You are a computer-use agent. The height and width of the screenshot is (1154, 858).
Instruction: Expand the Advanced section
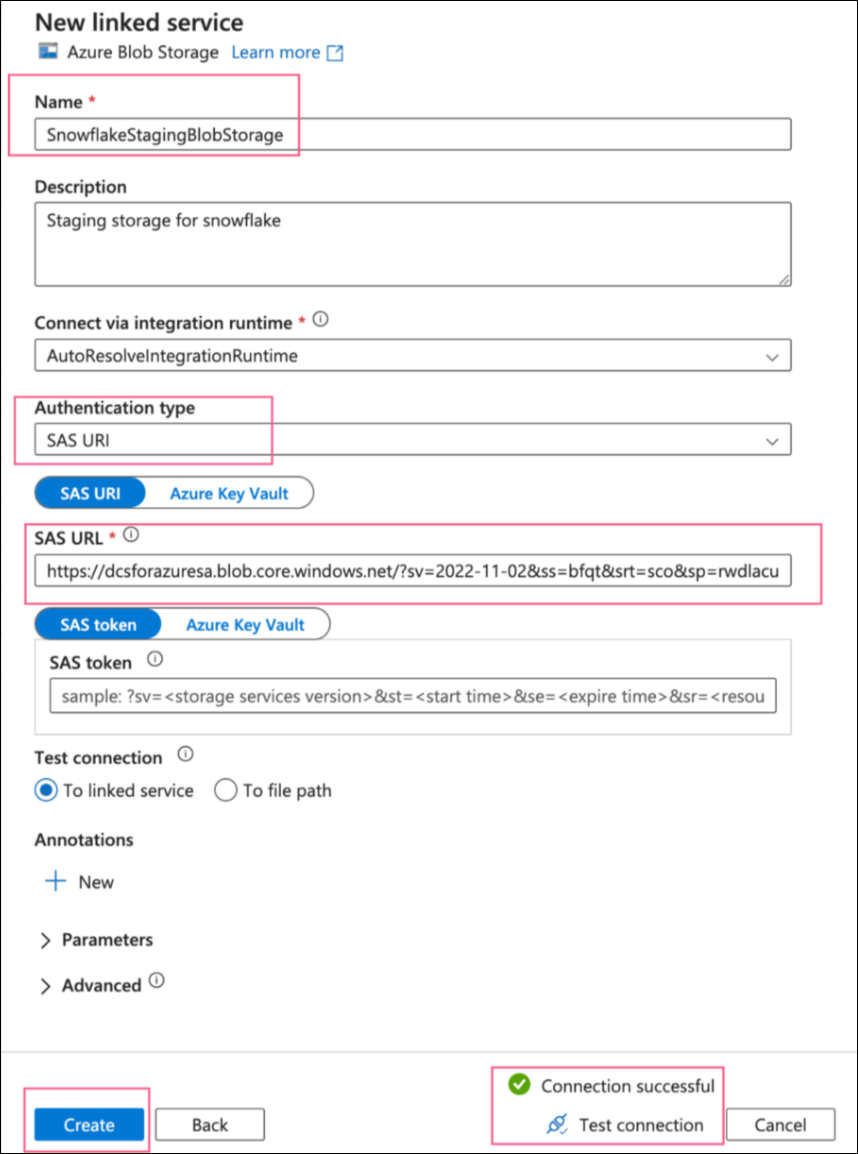click(45, 986)
